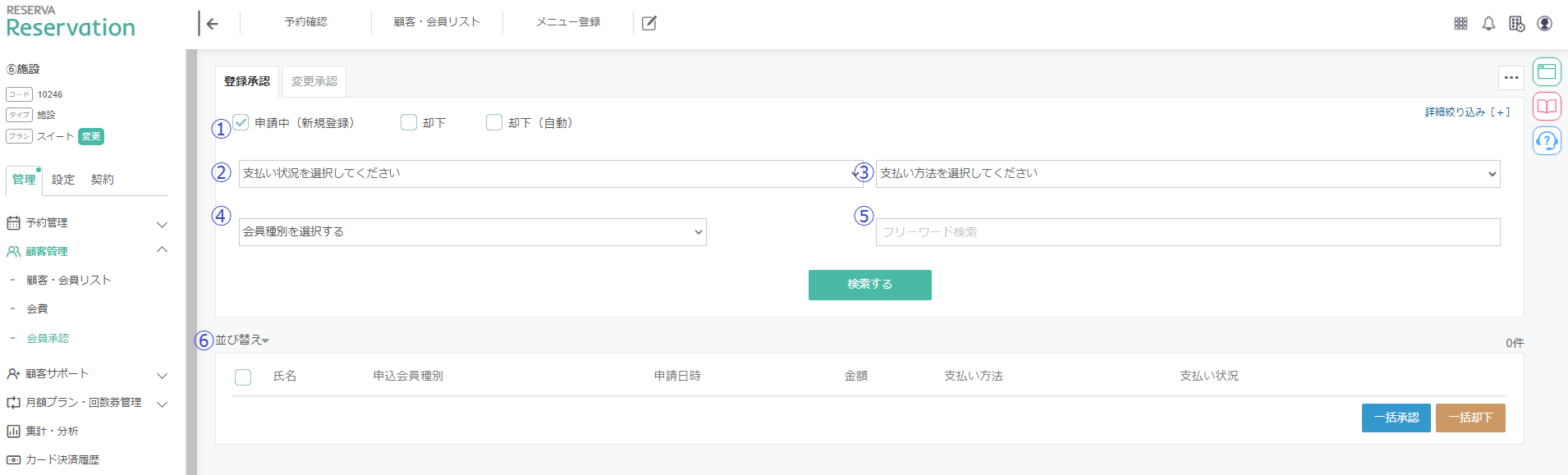Open メニュー登録 in top navigation
Image resolution: width=1568 pixels, height=475 pixels.
[x=568, y=22]
